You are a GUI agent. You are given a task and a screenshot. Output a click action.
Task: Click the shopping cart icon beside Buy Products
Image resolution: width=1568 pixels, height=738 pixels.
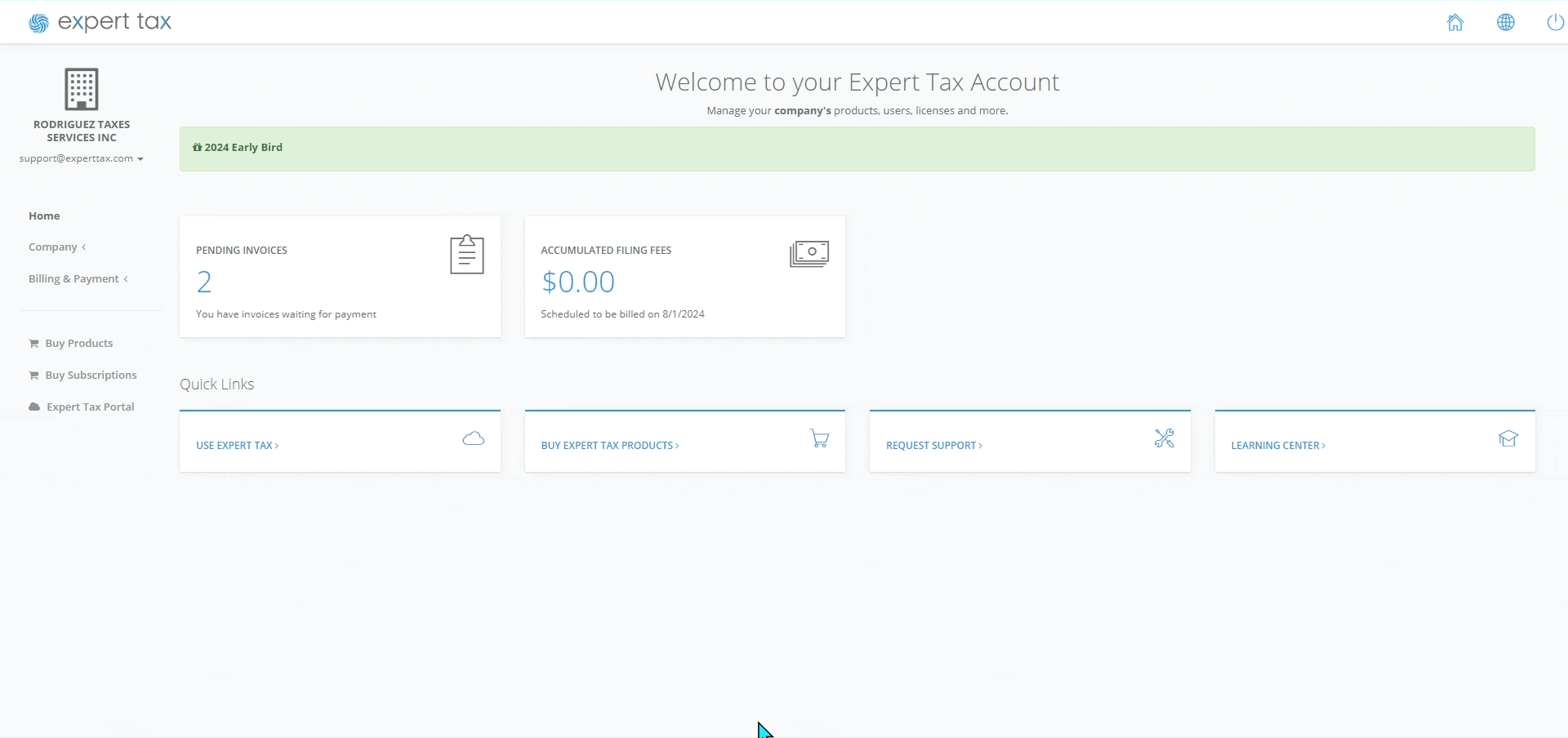[x=33, y=342]
